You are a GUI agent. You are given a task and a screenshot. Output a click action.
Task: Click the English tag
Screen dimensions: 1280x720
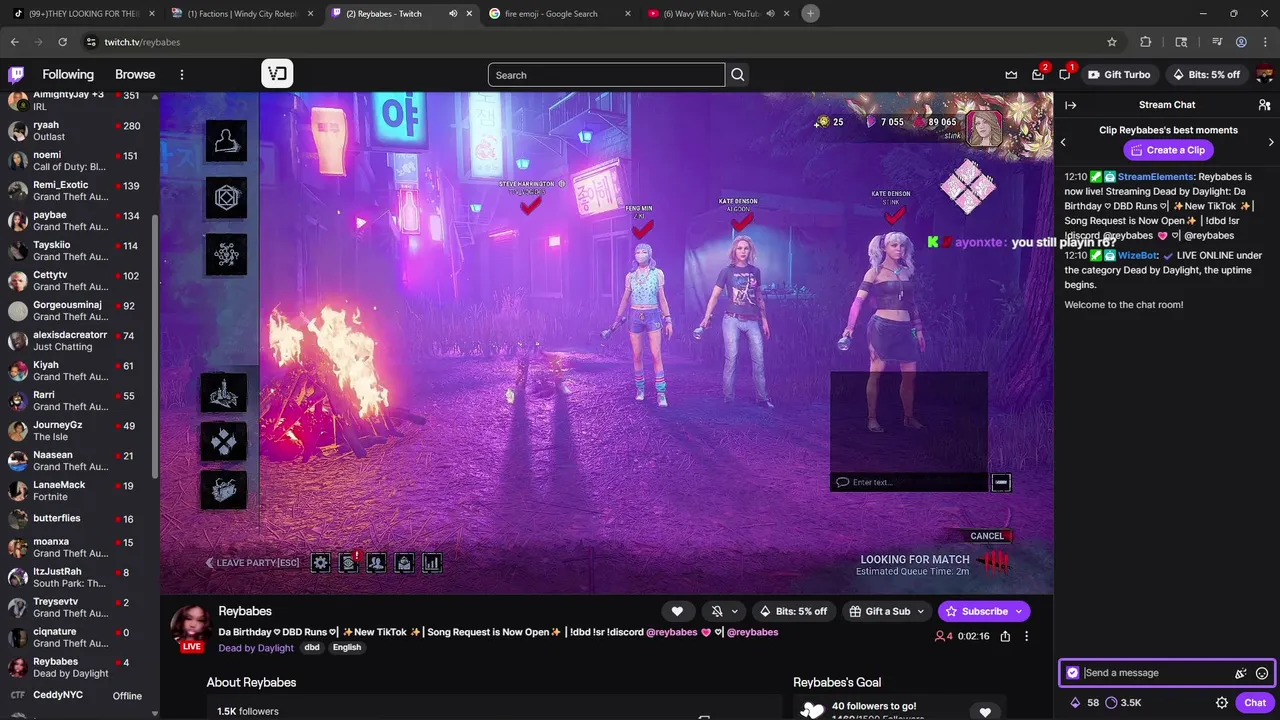(x=347, y=648)
